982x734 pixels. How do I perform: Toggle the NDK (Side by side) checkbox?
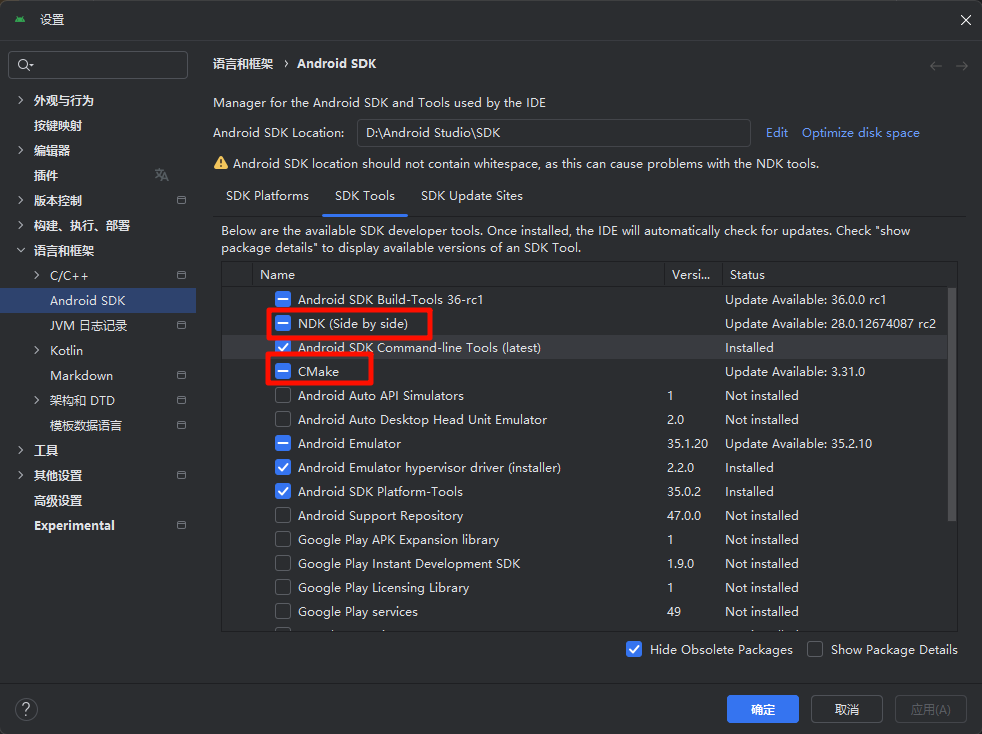point(283,323)
